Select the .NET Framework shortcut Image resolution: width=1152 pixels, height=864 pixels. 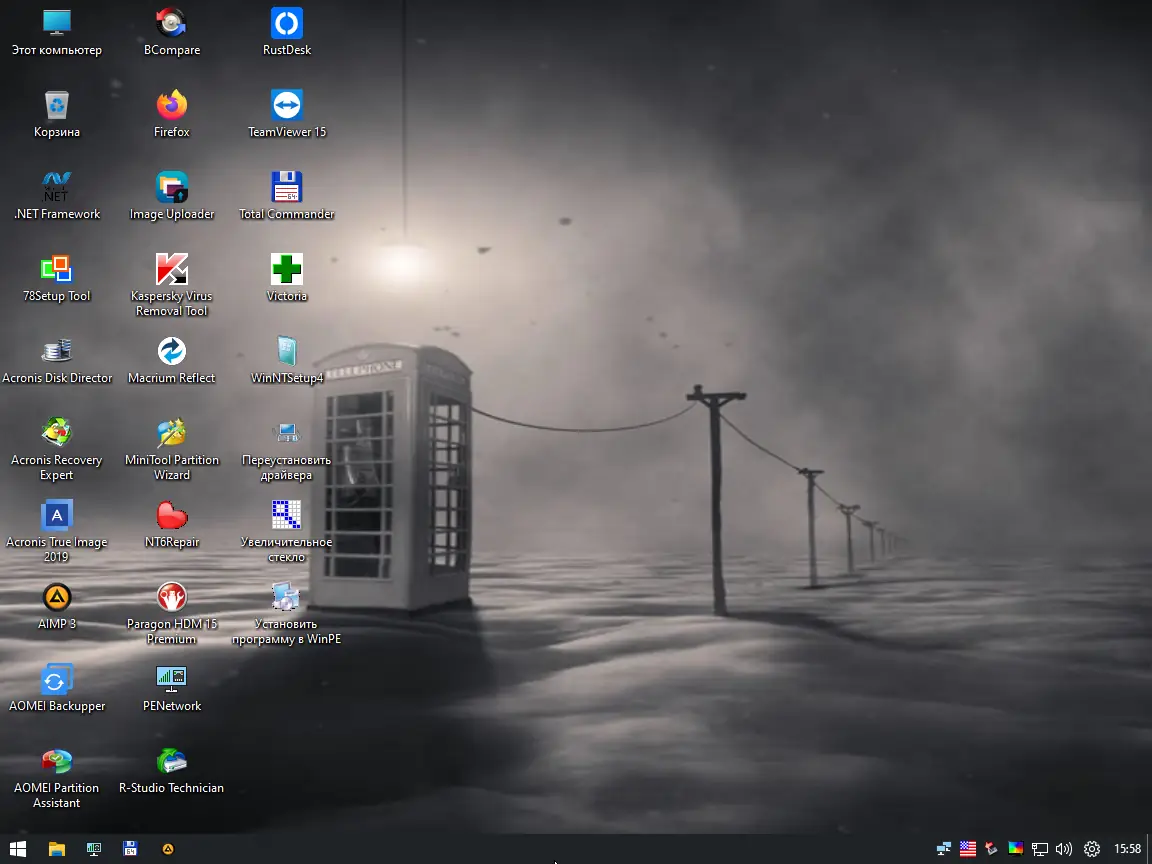(57, 197)
